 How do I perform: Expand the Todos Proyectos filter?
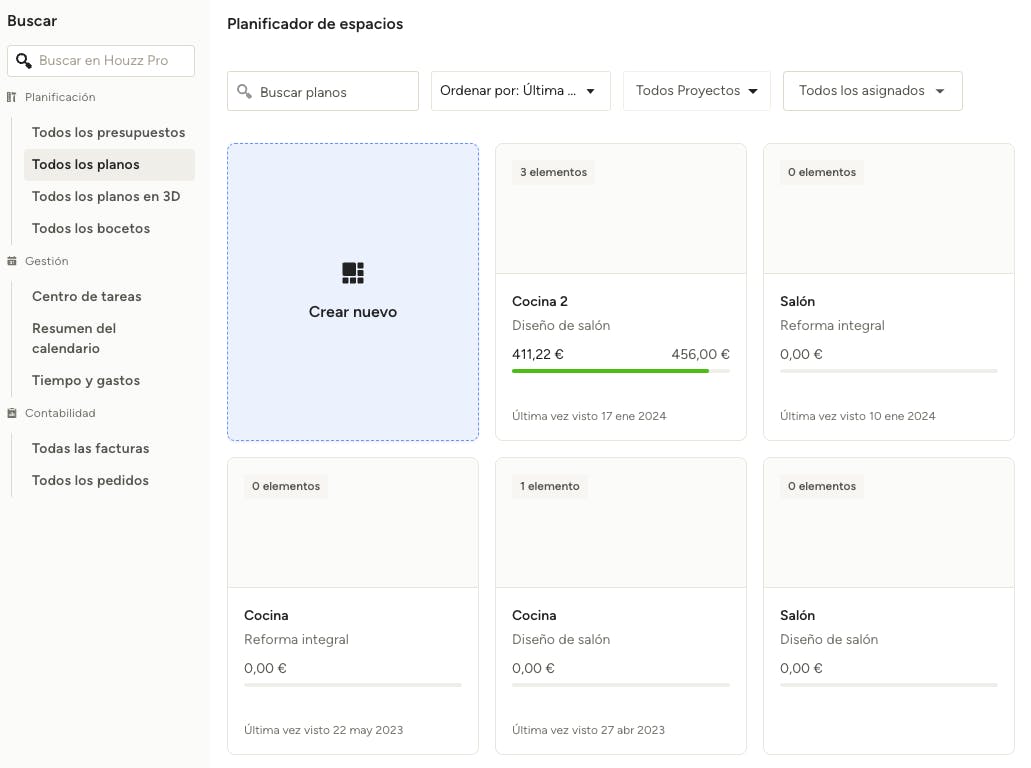(x=696, y=91)
